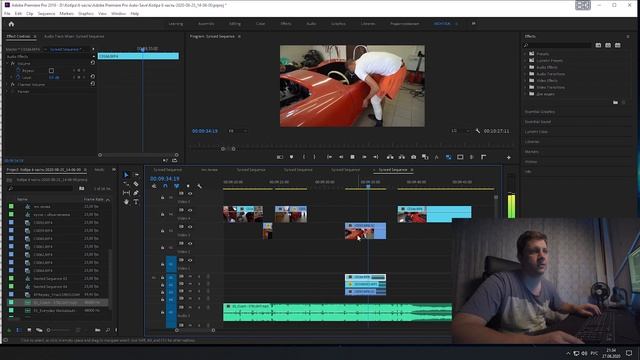Open the Window menu
The height and width of the screenshot is (360, 640).
118,13
